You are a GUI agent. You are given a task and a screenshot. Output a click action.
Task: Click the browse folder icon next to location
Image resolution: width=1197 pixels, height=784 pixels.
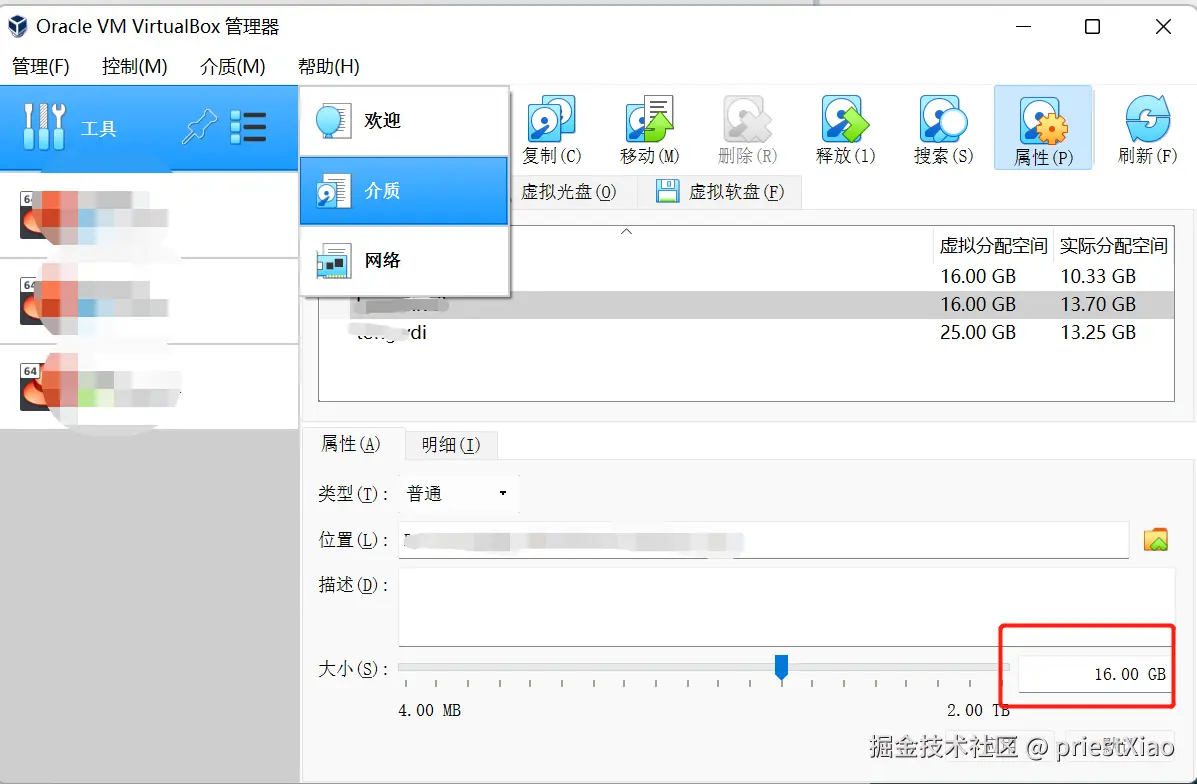point(1156,540)
